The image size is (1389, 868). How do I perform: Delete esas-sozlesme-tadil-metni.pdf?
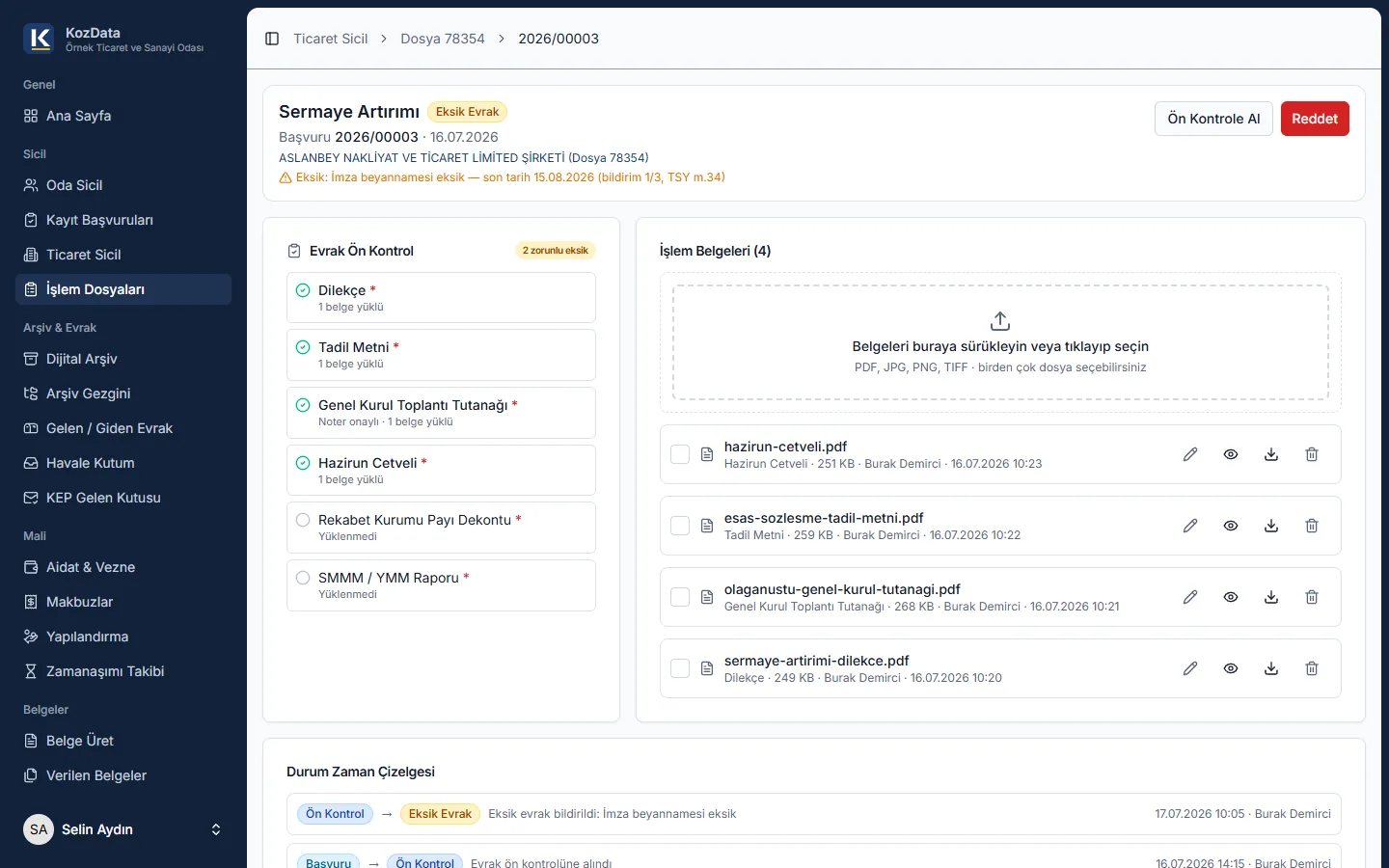click(x=1312, y=526)
